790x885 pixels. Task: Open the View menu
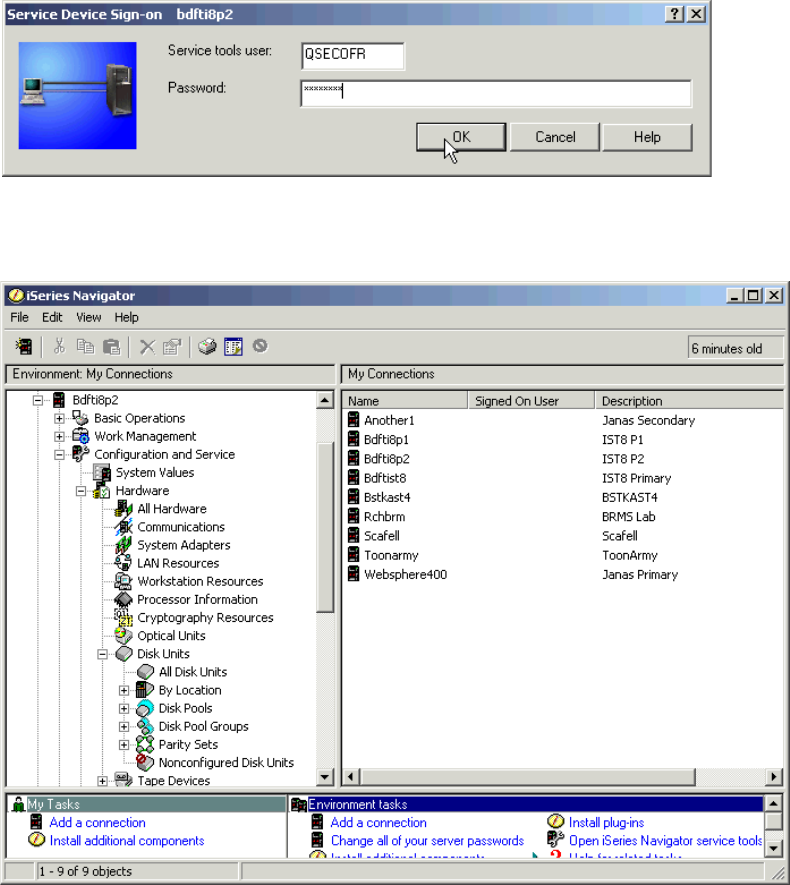(89, 317)
